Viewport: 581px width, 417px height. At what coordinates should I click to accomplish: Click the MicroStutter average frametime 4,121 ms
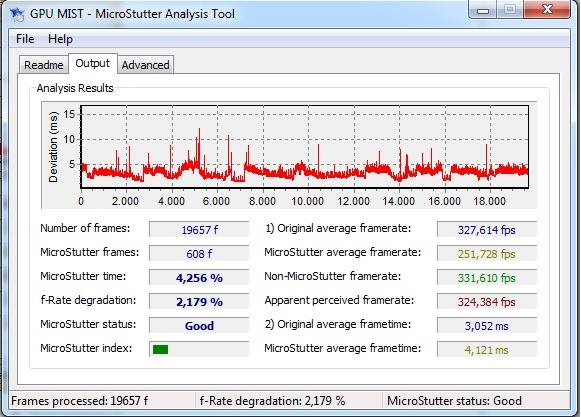point(487,350)
